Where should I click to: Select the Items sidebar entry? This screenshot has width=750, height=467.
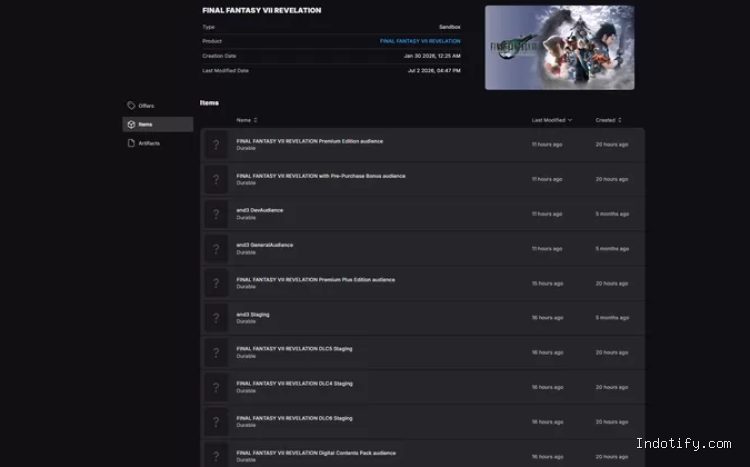click(157, 124)
